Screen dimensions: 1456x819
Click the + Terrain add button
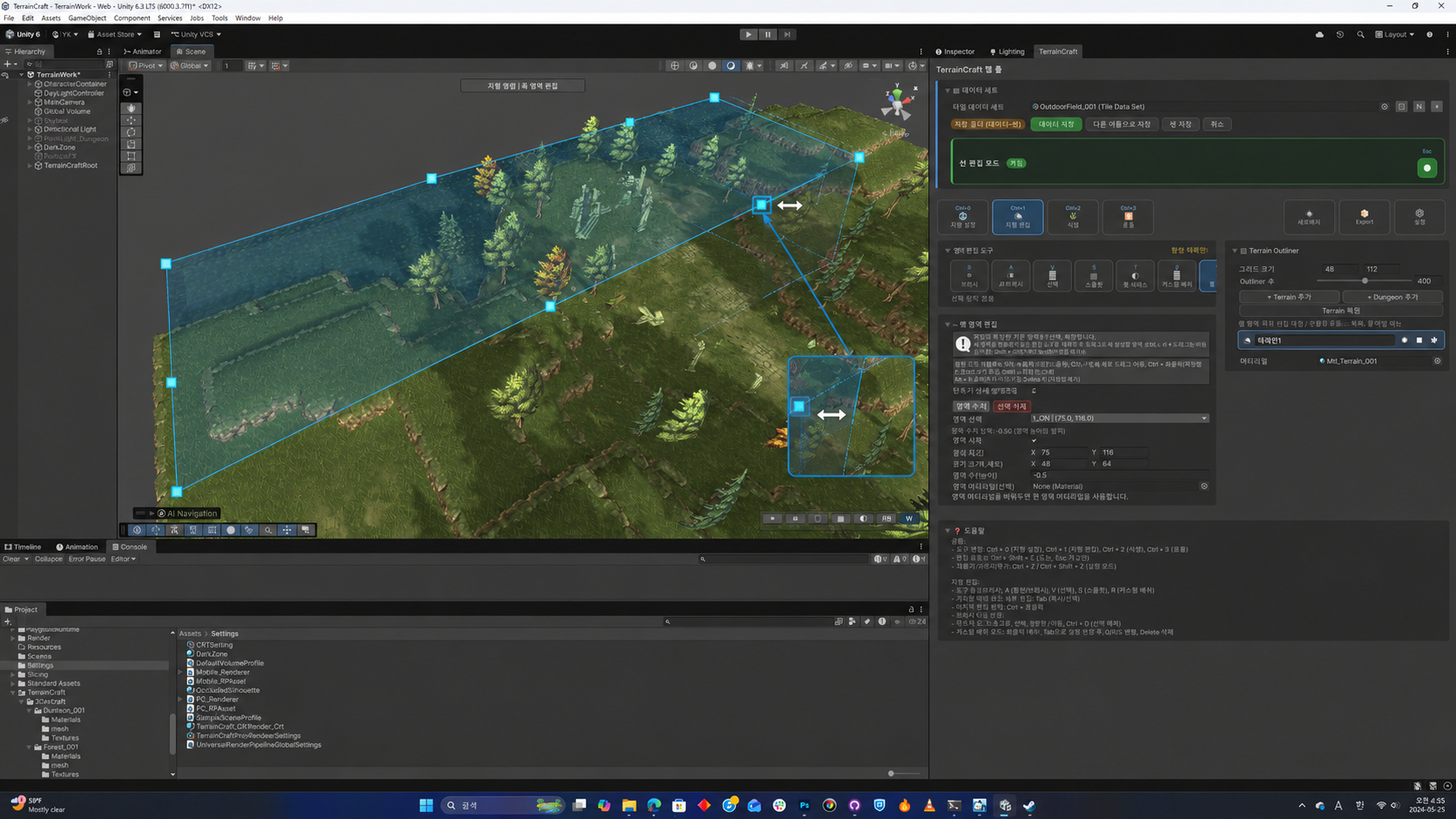[x=1289, y=297]
